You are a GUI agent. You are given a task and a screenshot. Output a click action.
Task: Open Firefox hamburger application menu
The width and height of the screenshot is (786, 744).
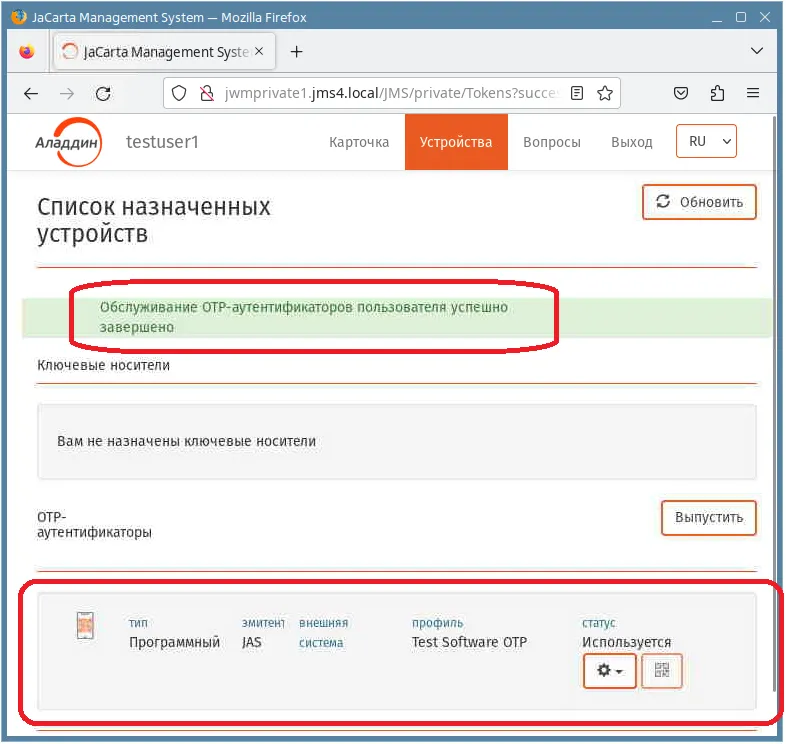(x=753, y=93)
